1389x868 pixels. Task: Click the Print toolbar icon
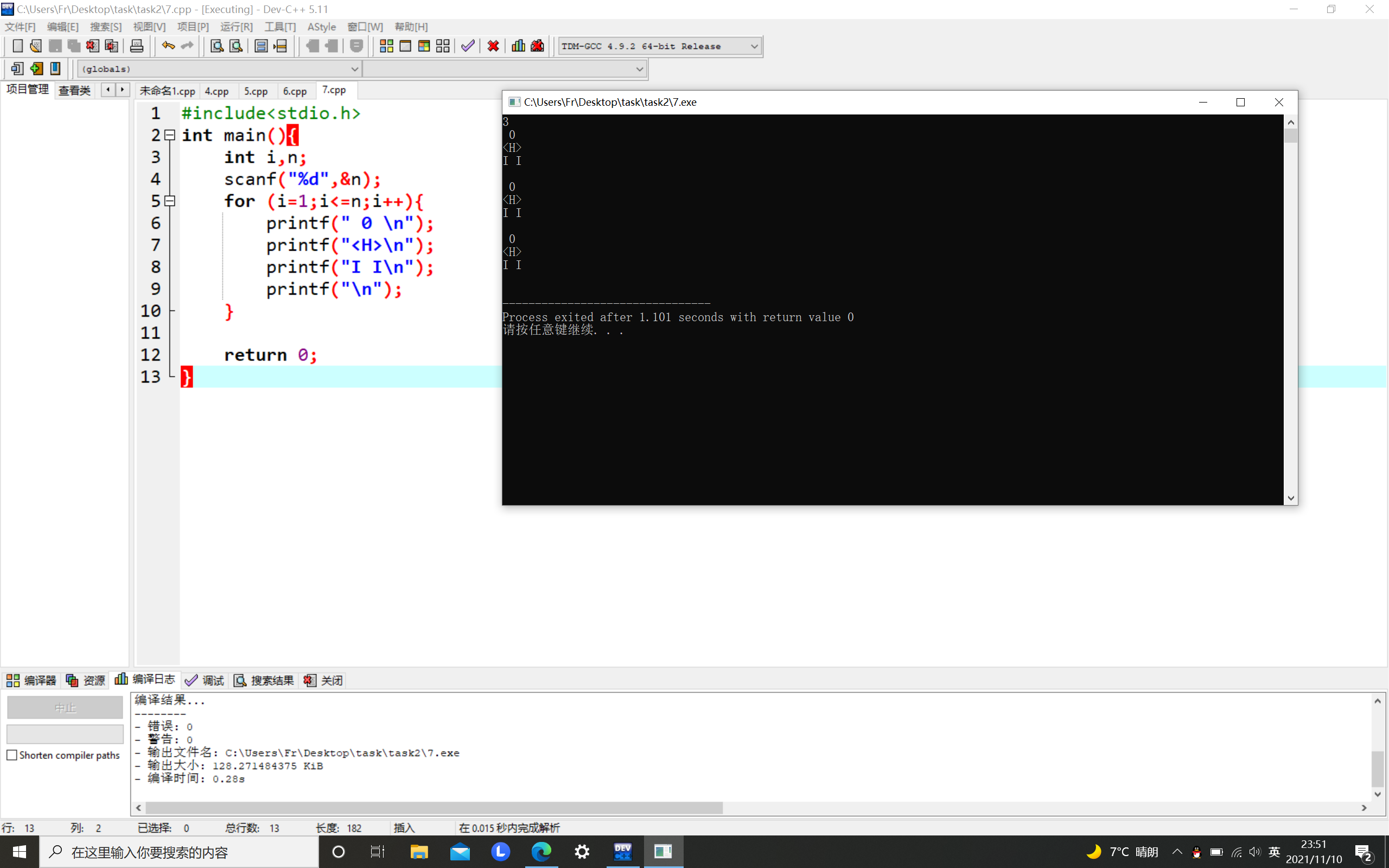coord(137,46)
